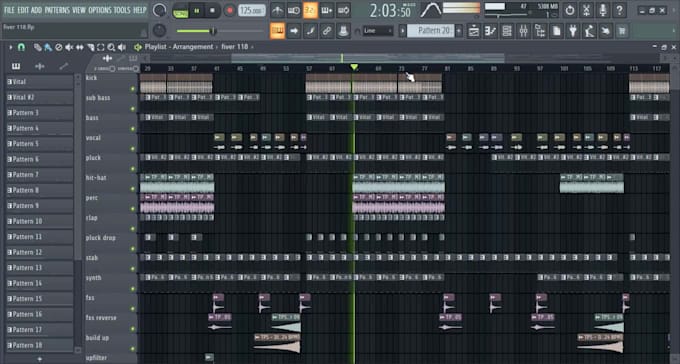Open the shopping cart content library icon
680x364 pixels.
(622, 31)
